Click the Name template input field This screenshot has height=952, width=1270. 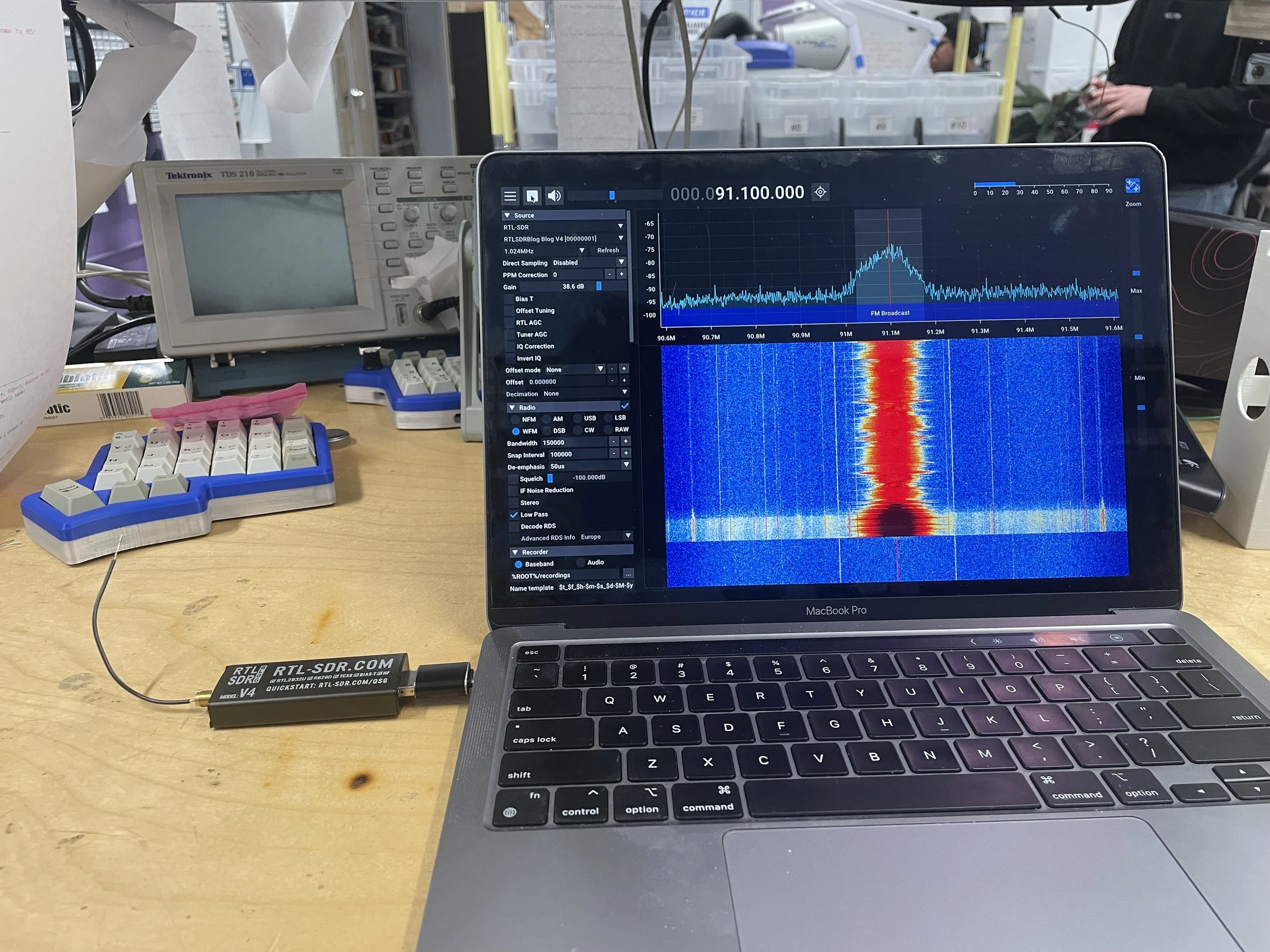pos(595,586)
